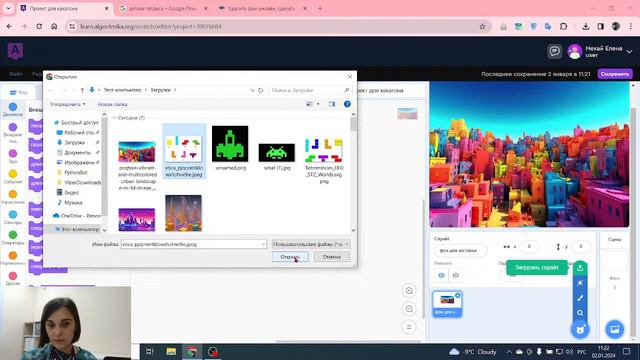
Task: Go to browser home page
Action: pos(54,27)
